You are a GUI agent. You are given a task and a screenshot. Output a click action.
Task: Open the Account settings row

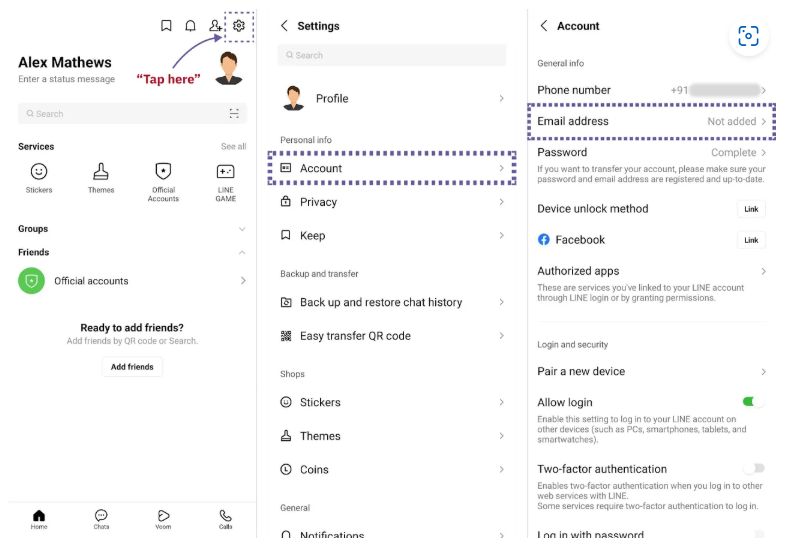click(x=392, y=168)
